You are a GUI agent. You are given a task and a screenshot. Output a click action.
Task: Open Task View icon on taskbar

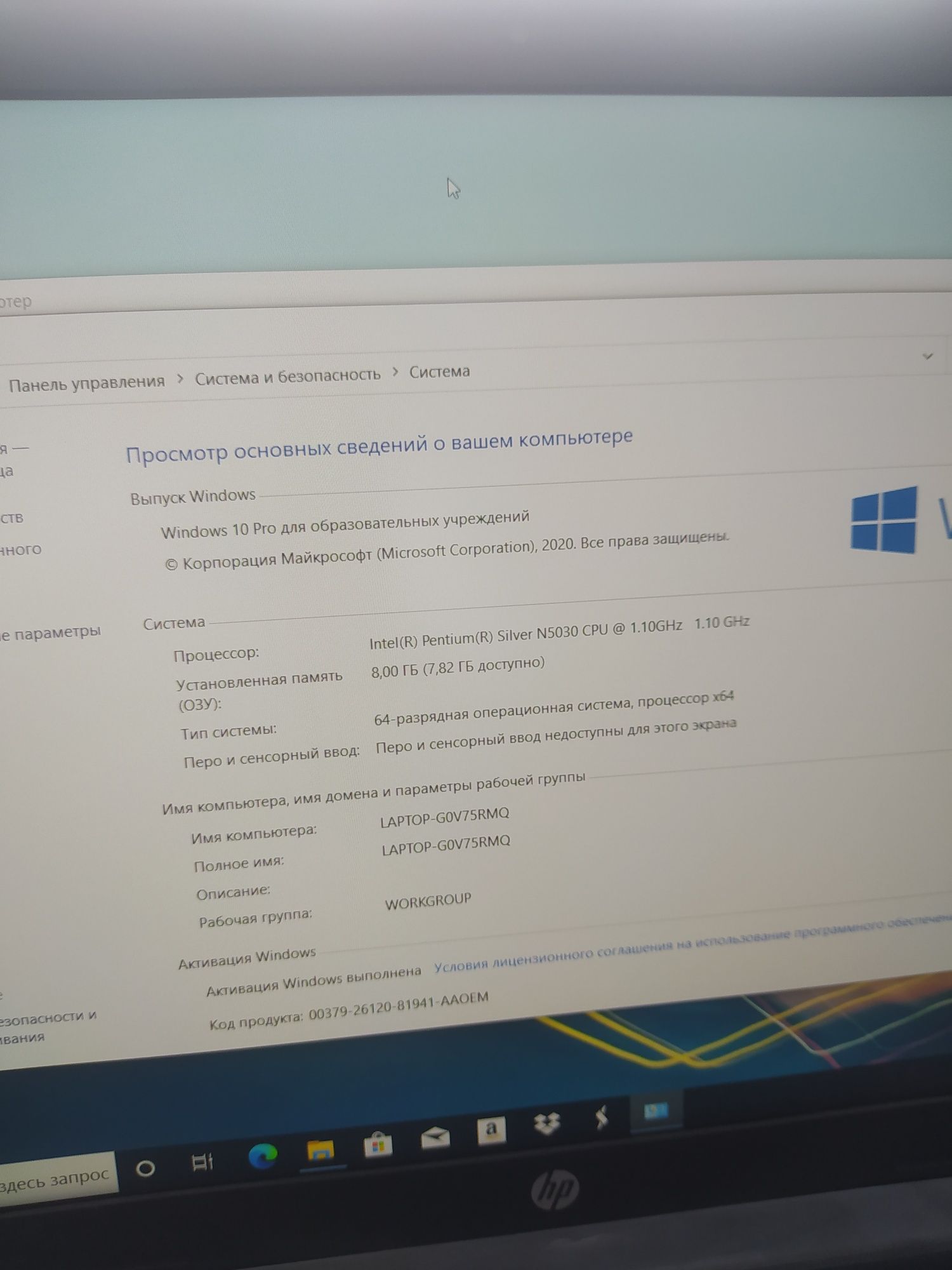point(202,1162)
